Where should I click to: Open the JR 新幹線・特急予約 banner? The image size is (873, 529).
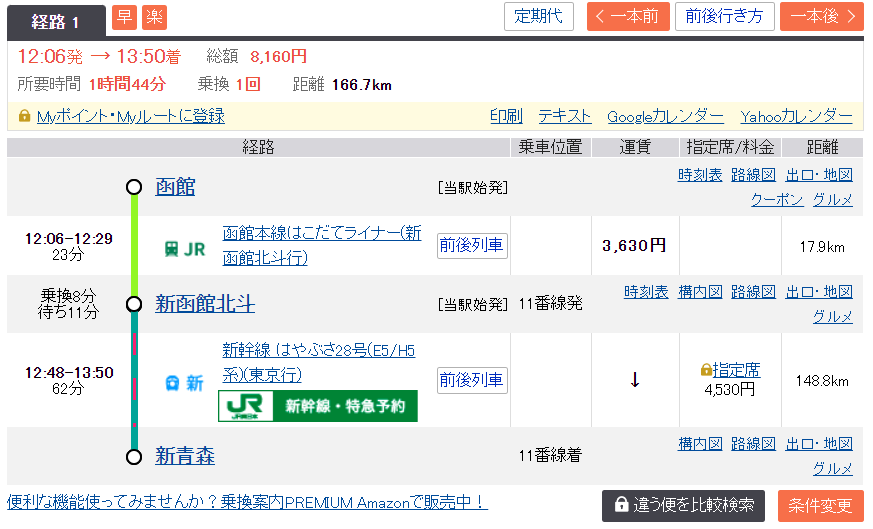pyautogui.click(x=318, y=406)
